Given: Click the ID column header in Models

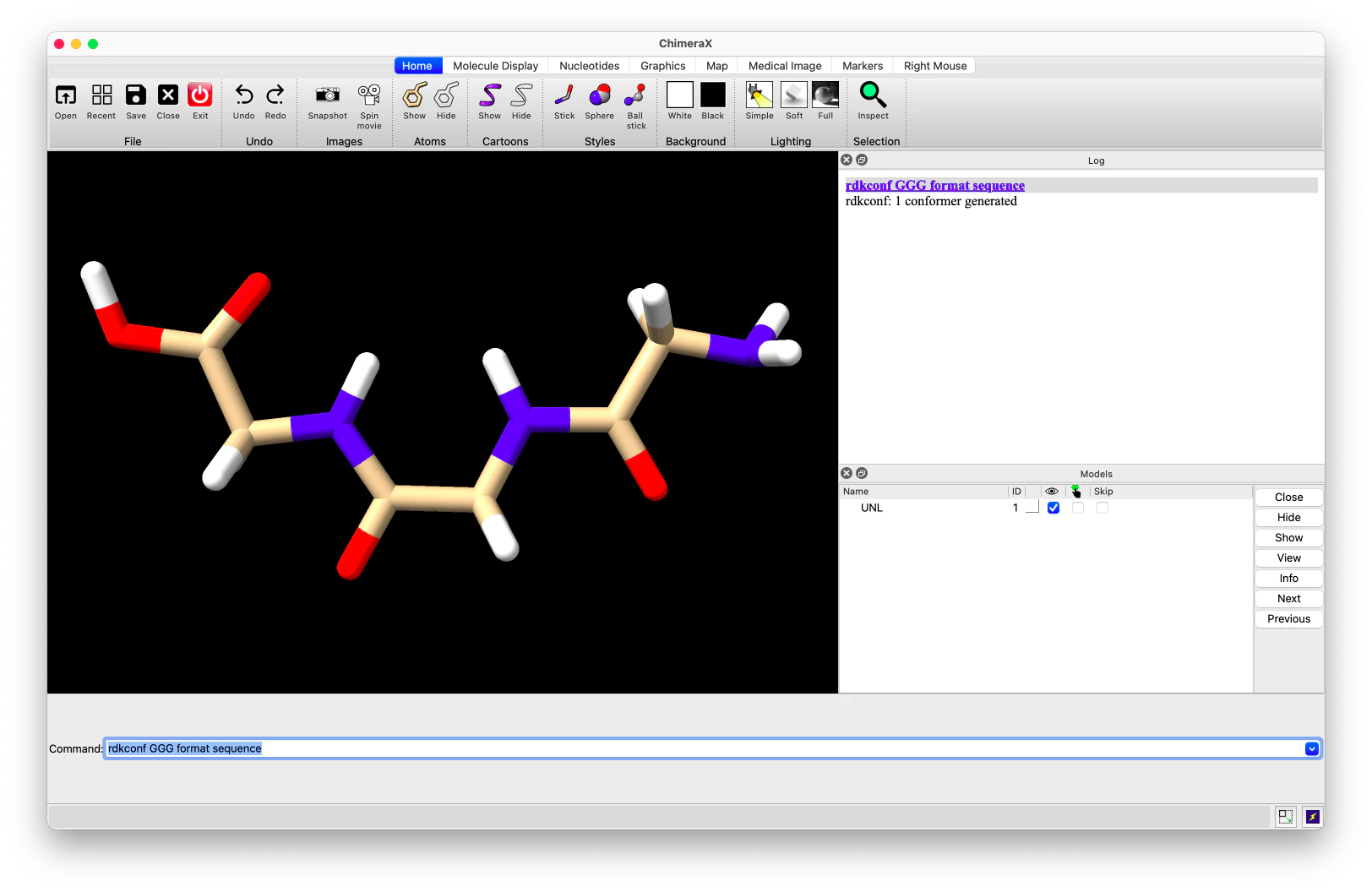Looking at the screenshot, I should [x=1017, y=492].
